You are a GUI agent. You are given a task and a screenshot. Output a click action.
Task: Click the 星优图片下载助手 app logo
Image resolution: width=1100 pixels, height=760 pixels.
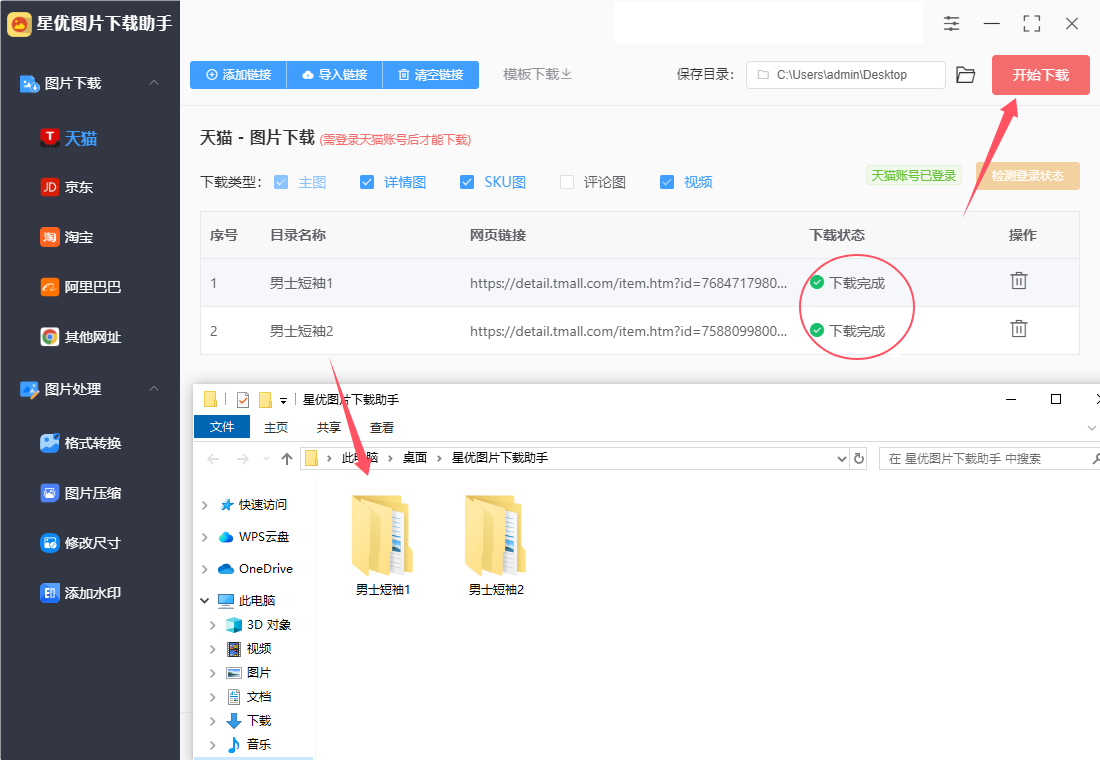click(x=19, y=24)
